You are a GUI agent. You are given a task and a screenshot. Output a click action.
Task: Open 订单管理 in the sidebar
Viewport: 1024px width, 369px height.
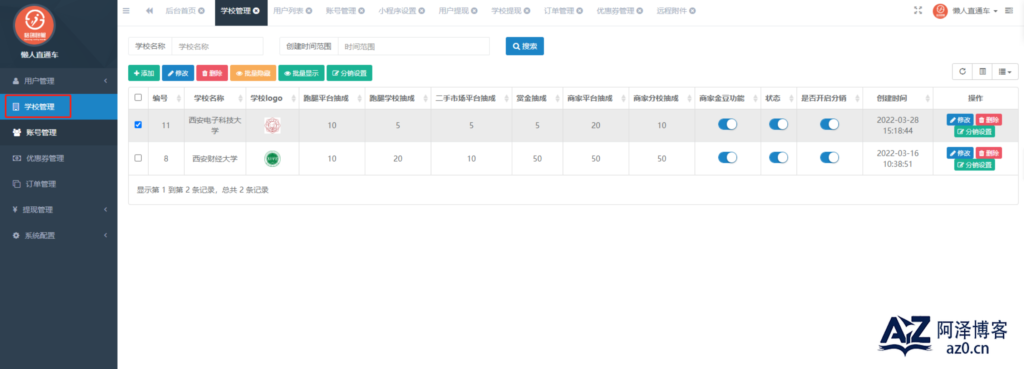tap(59, 184)
